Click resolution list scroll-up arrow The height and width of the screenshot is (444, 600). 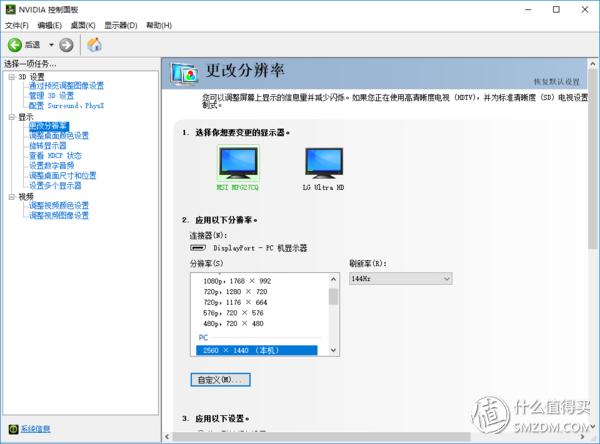tap(333, 279)
